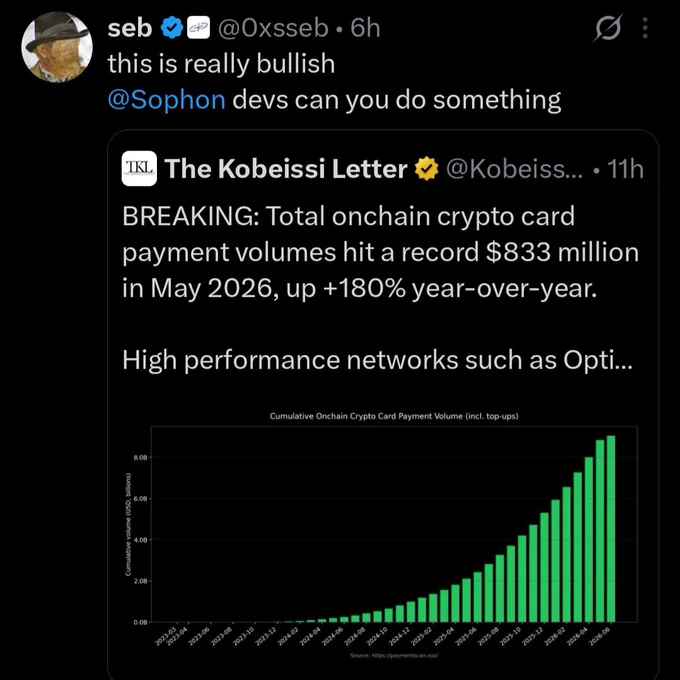Click The Kobeissi Letter account name
This screenshot has height=680, width=680.
(286, 169)
